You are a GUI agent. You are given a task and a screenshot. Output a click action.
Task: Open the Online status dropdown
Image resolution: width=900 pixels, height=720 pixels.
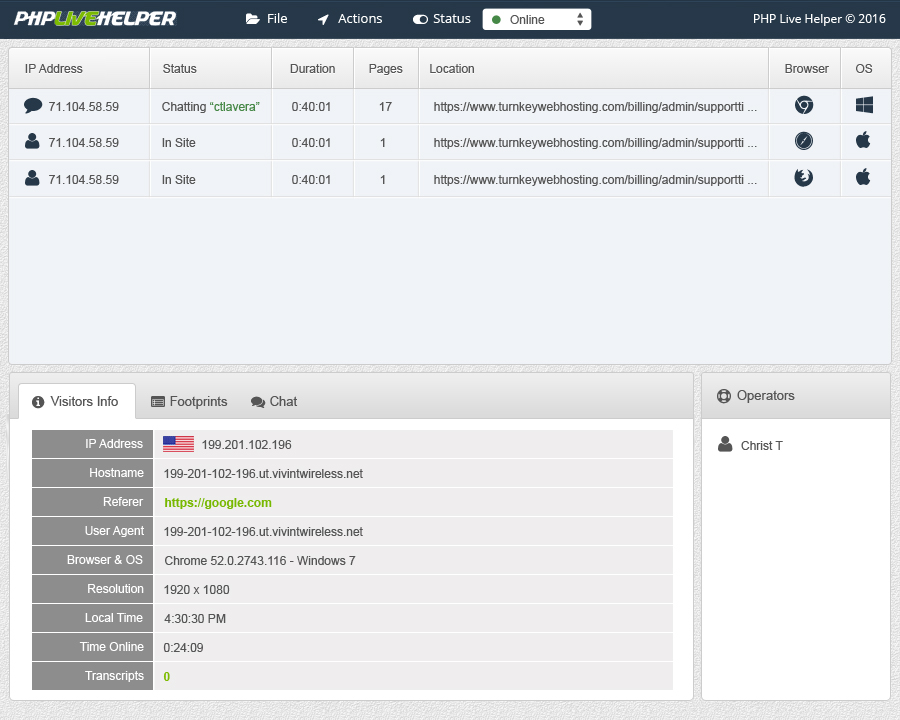pyautogui.click(x=537, y=19)
